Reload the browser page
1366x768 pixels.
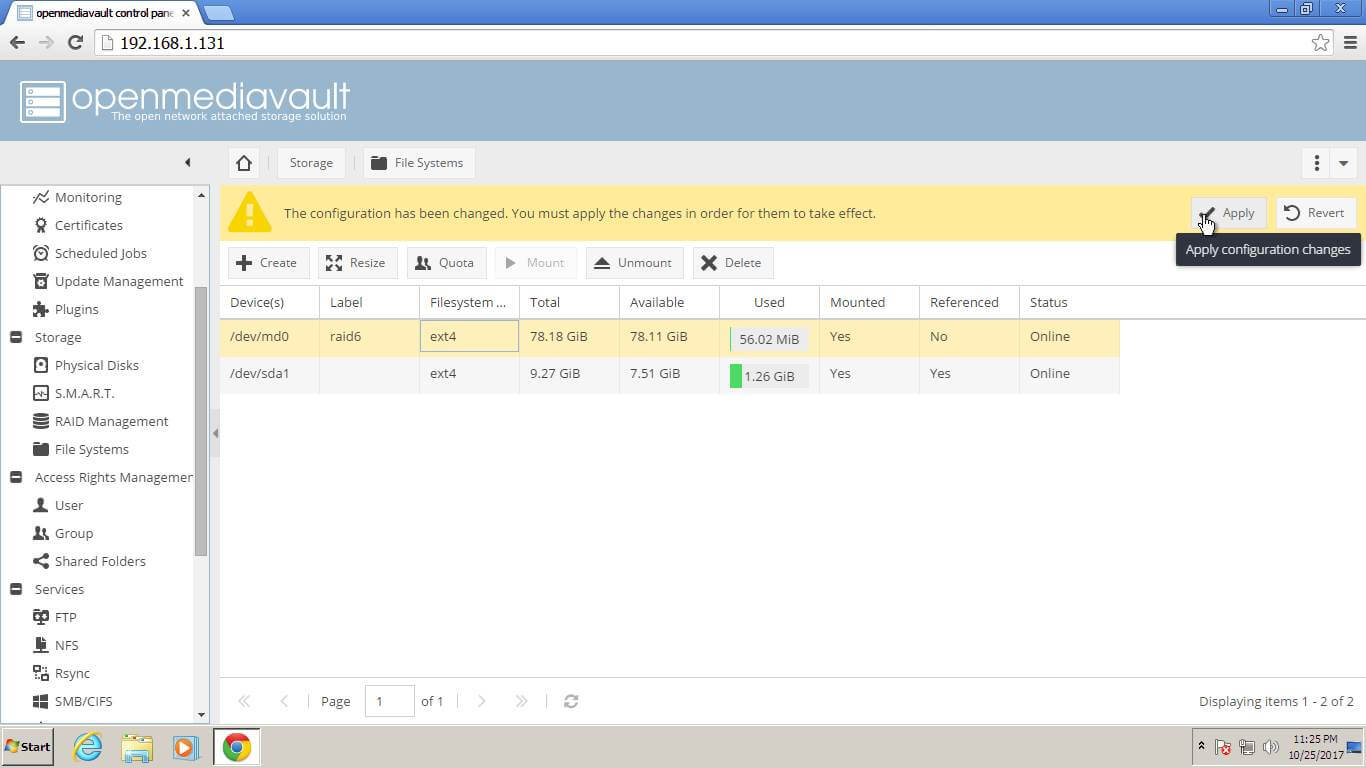[75, 43]
